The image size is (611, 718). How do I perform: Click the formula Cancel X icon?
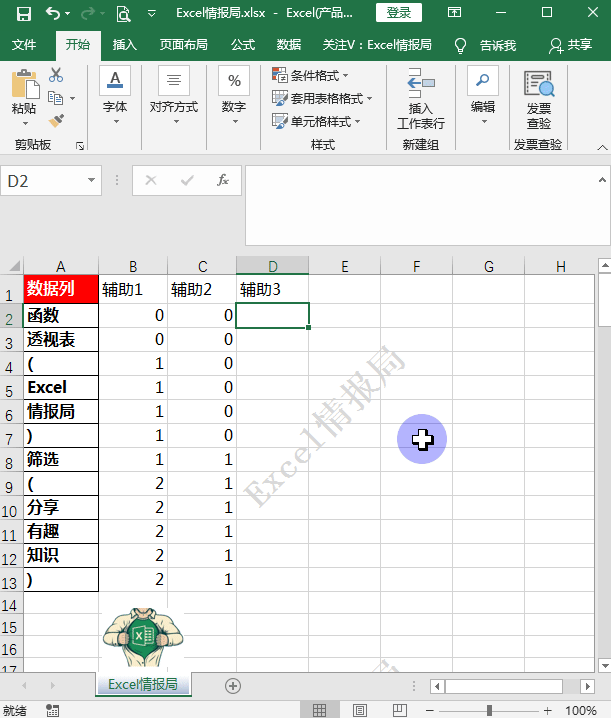pos(151,180)
